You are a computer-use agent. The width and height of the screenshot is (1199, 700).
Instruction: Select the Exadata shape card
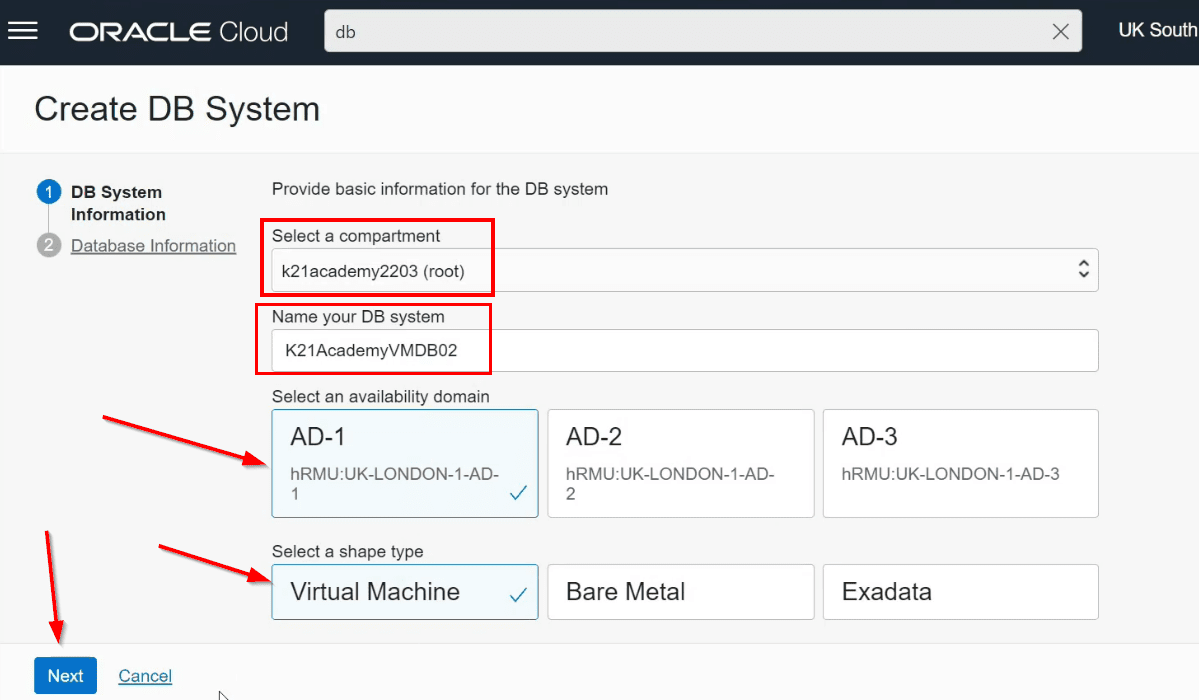coord(960,591)
